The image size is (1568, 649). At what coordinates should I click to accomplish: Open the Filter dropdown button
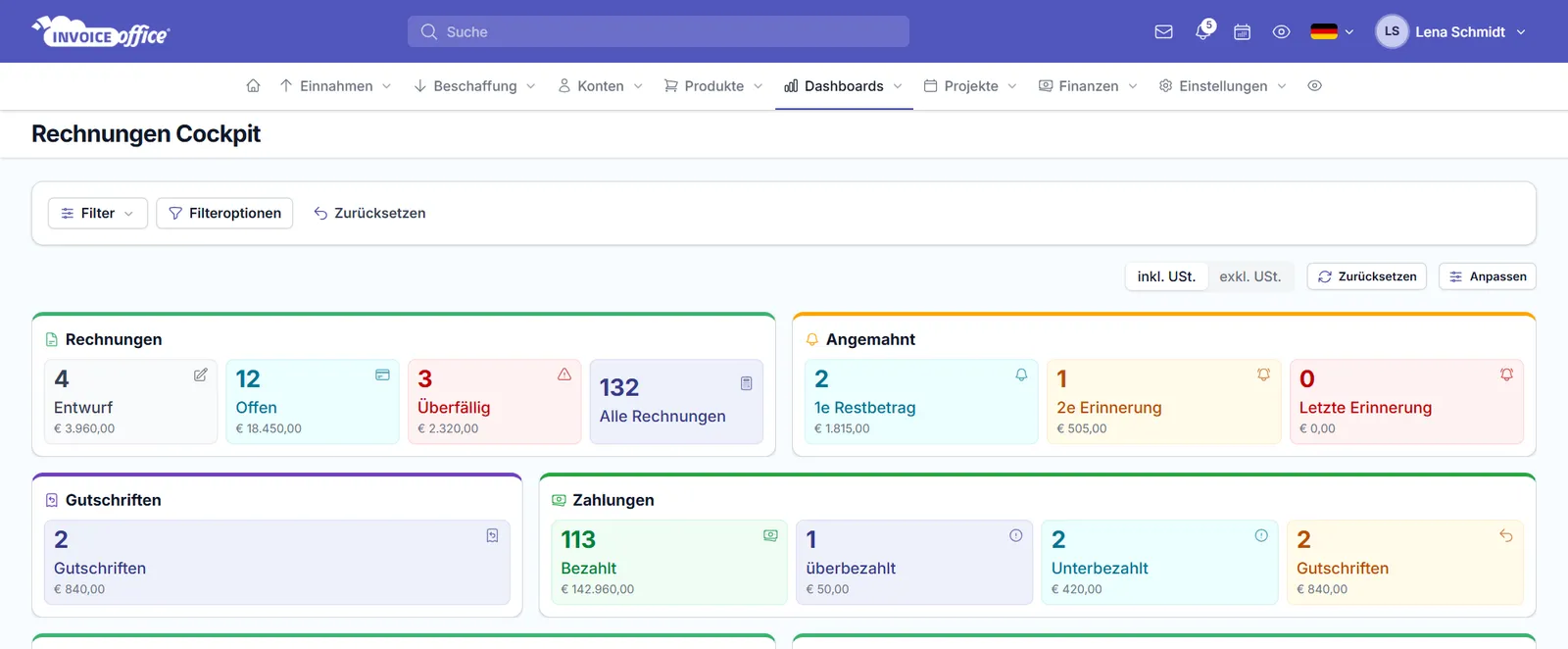(98, 213)
